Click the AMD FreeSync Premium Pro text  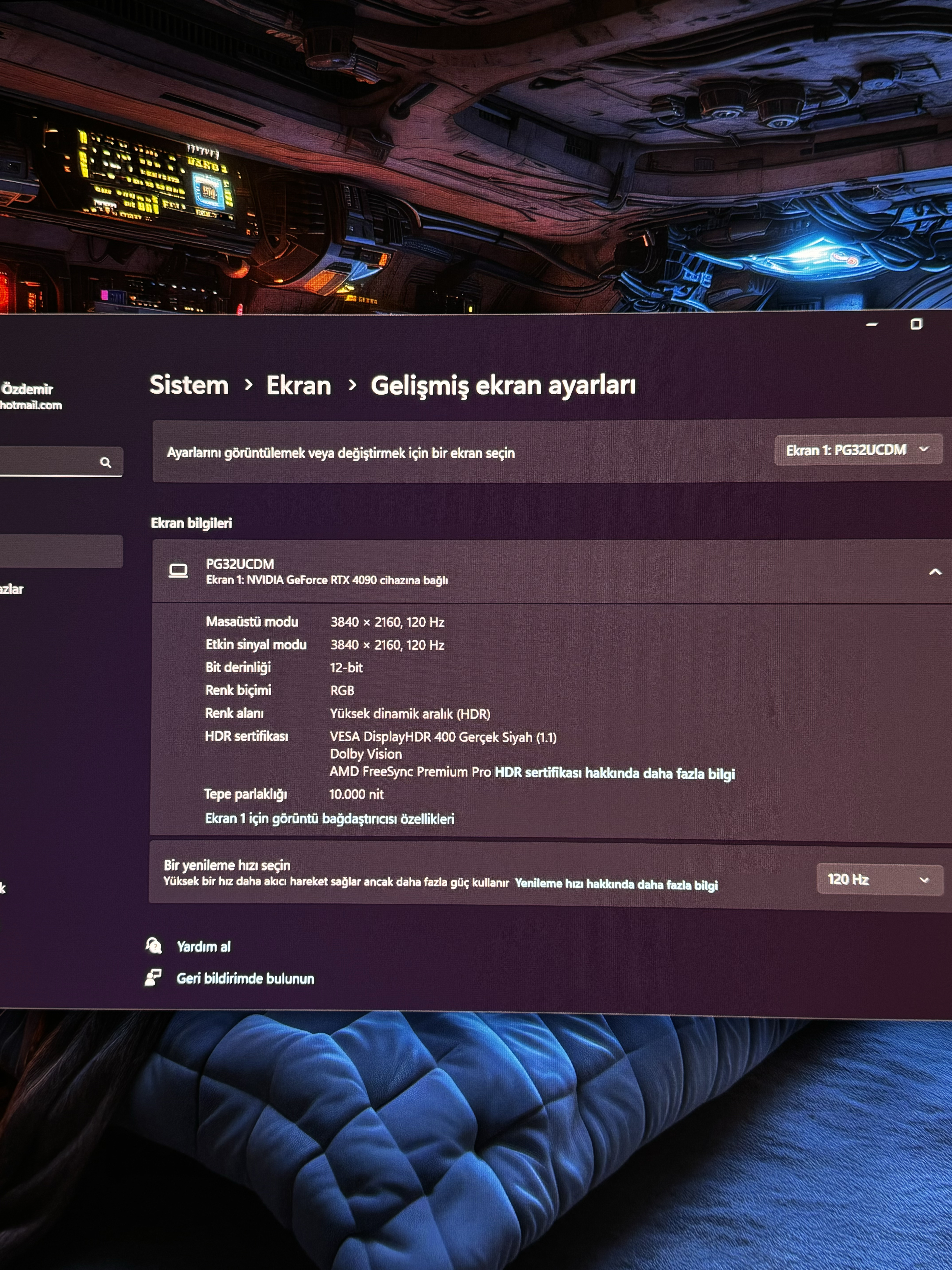pos(410,772)
